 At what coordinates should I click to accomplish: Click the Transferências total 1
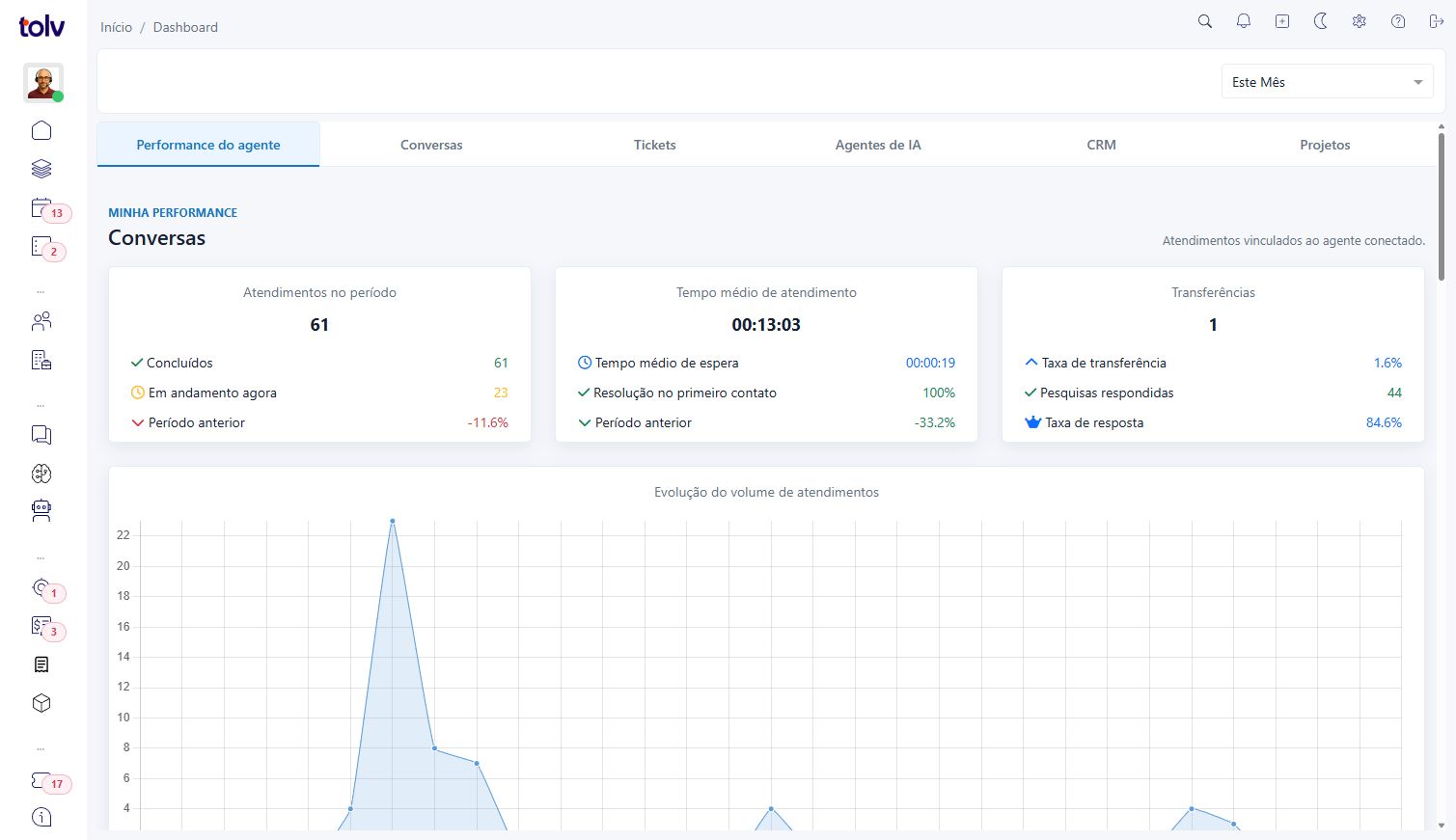pos(1213,325)
